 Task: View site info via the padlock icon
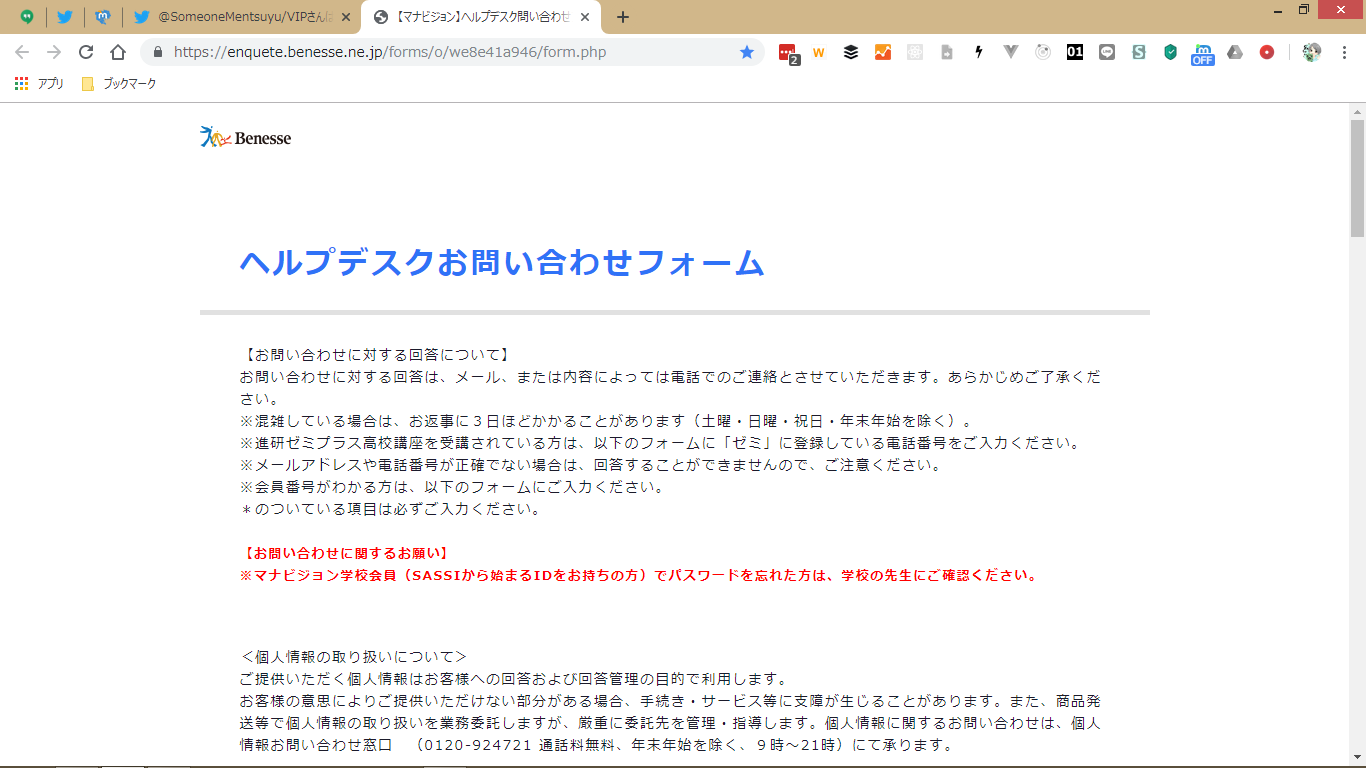157,52
